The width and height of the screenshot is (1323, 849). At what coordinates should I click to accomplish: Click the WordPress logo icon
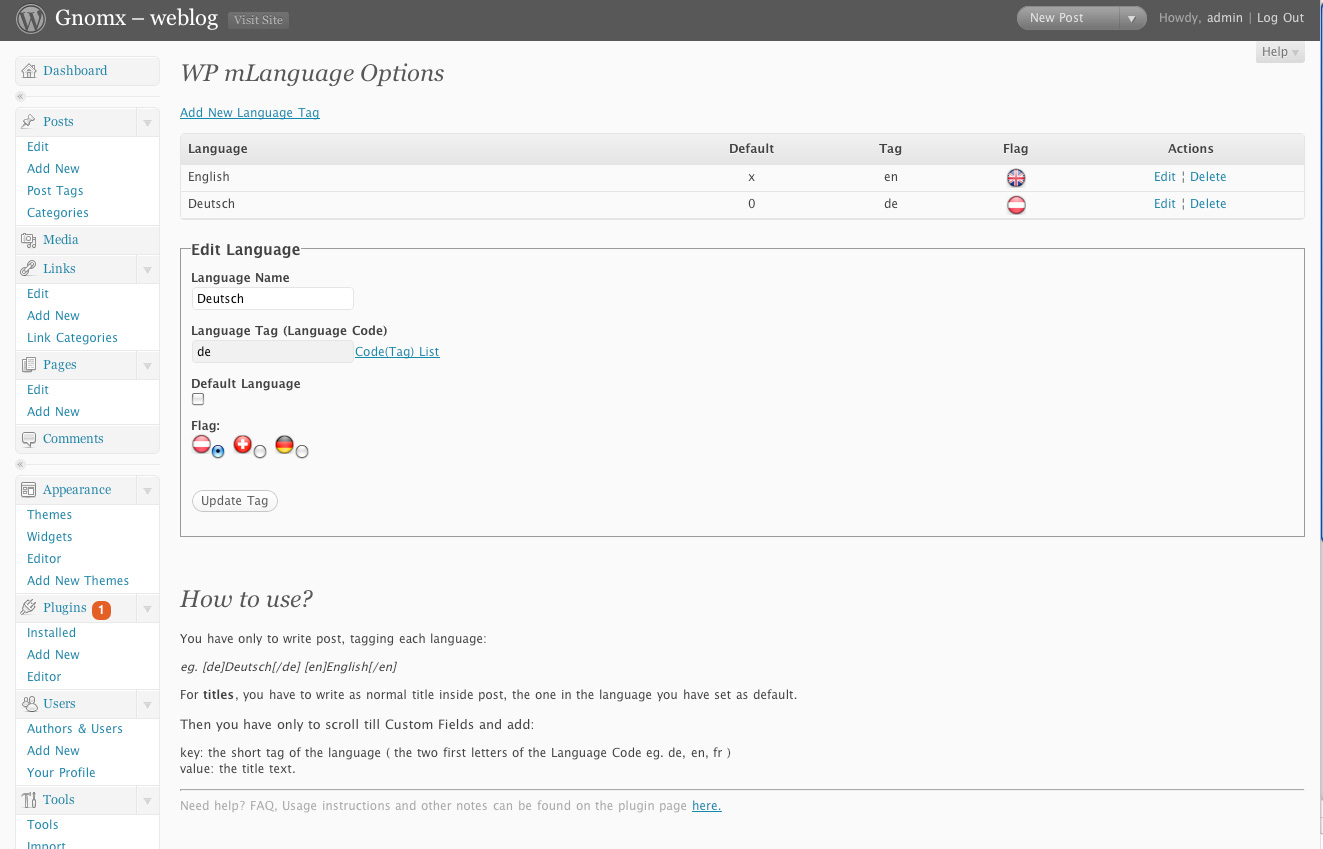pos(31,19)
